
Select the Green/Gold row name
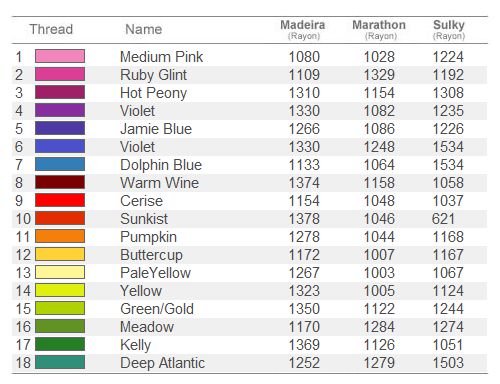click(x=157, y=309)
